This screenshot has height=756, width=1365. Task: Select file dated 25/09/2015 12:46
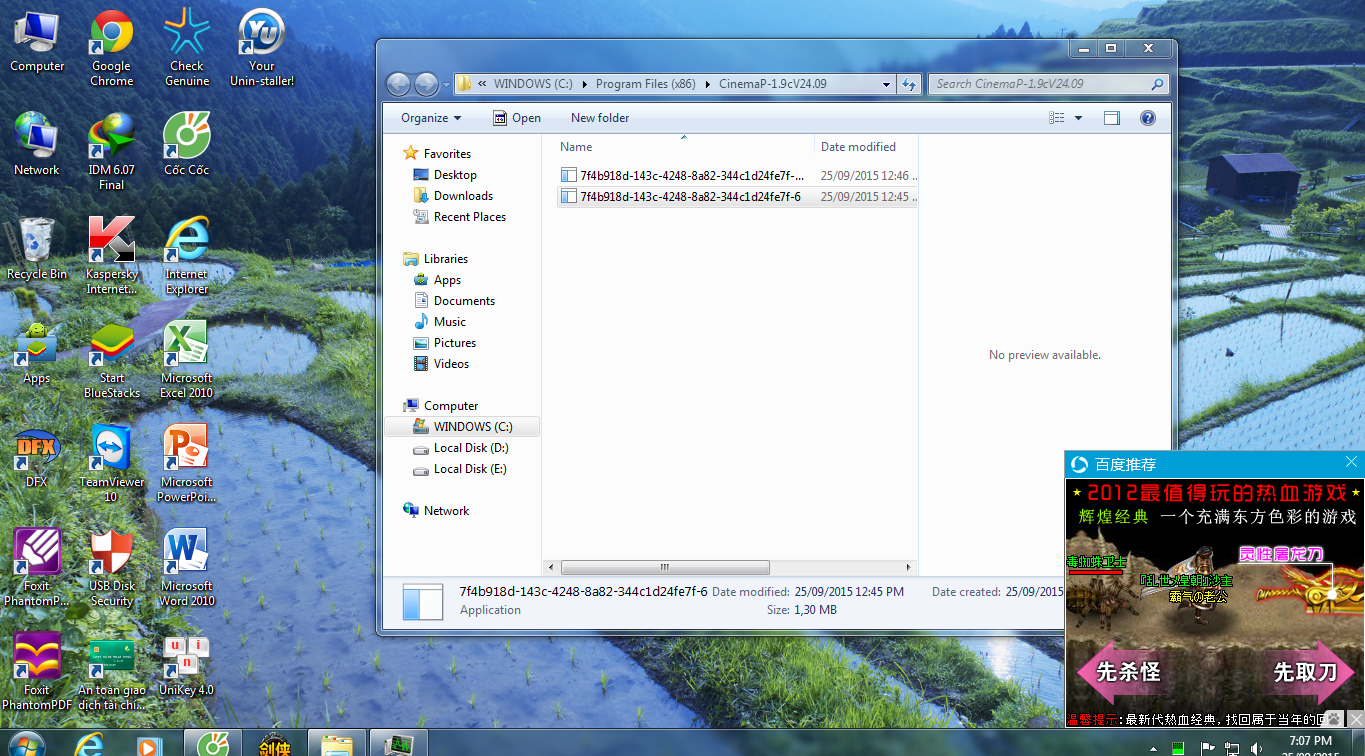pyautogui.click(x=737, y=176)
